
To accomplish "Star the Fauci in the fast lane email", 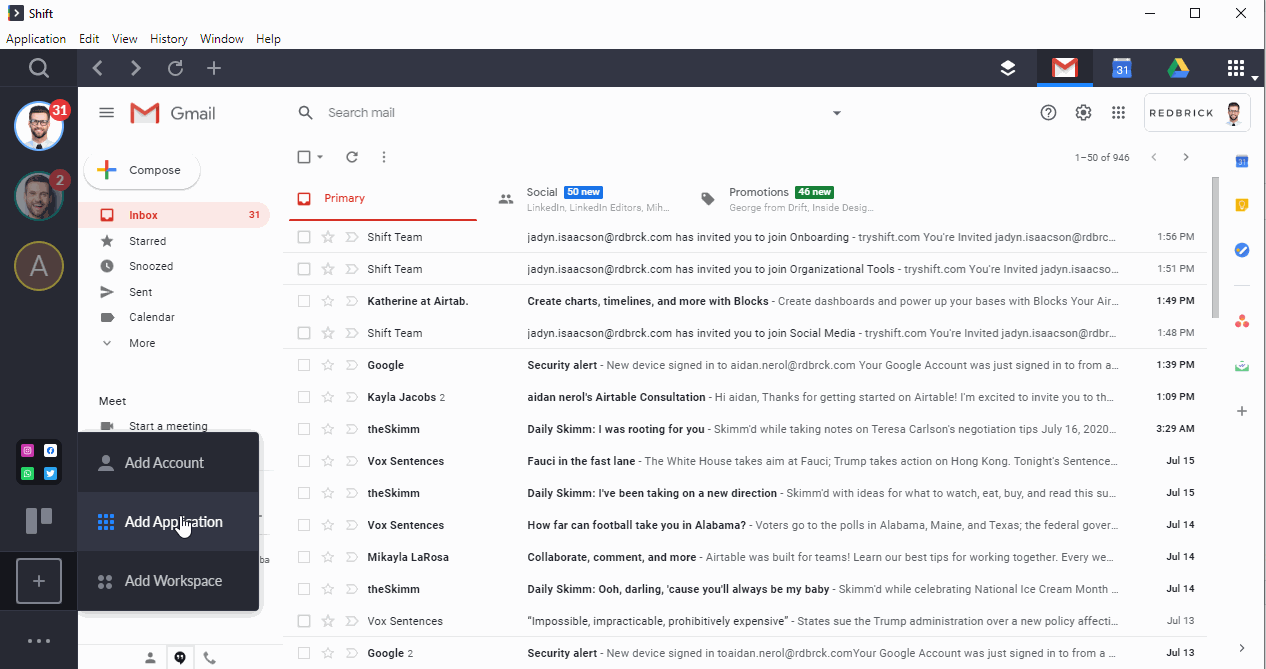I will coord(328,461).
